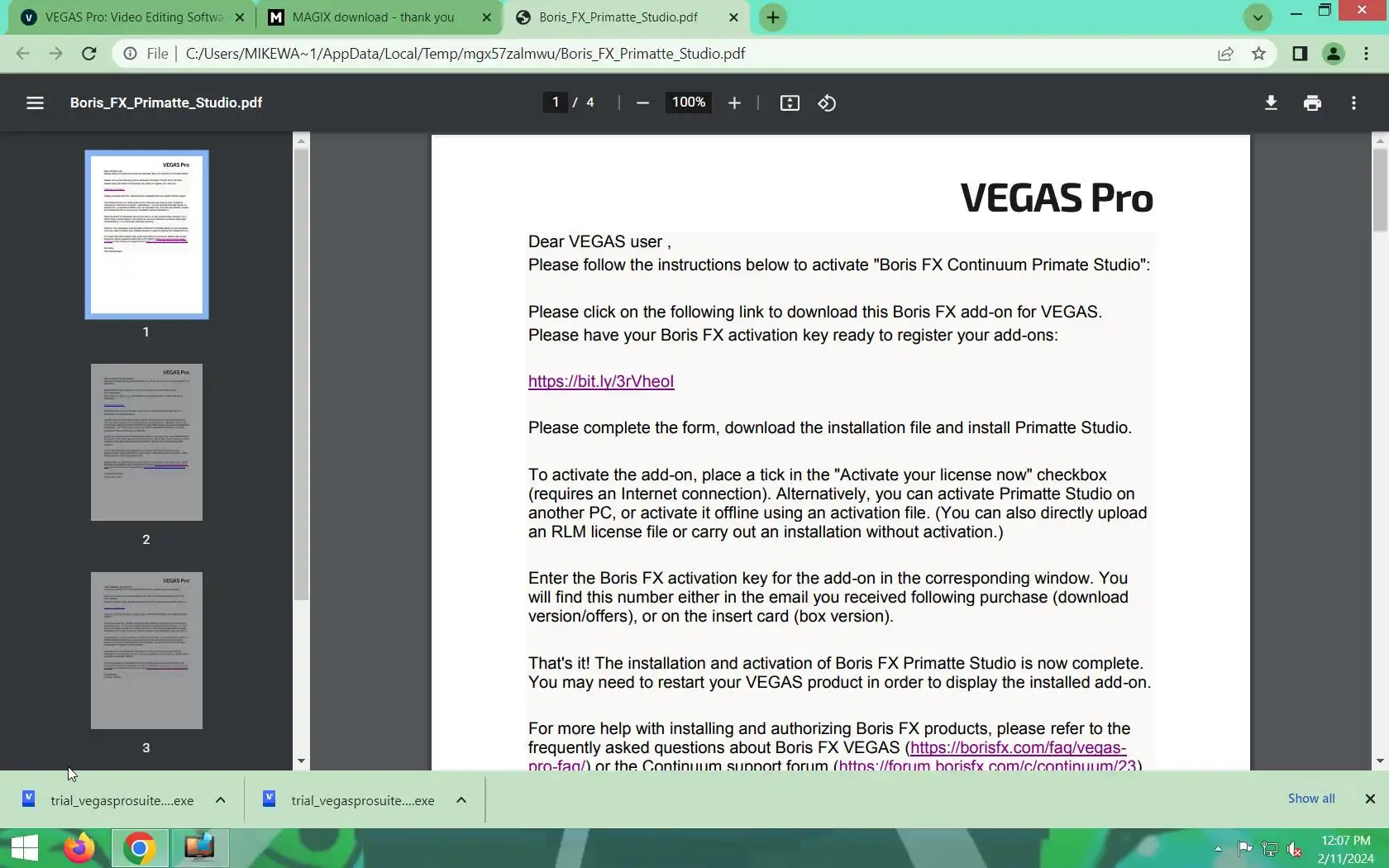Click the Boris_FX_Primatte_Studio.pdf title text
This screenshot has height=868, width=1389.
[166, 103]
